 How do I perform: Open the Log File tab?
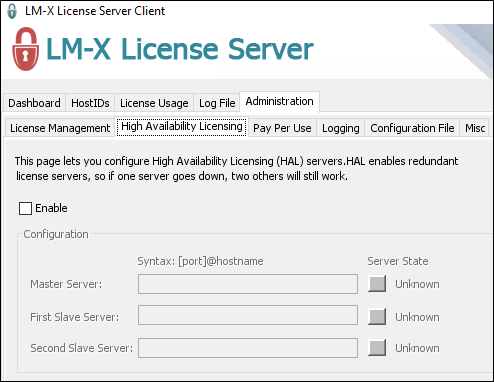pos(217,103)
